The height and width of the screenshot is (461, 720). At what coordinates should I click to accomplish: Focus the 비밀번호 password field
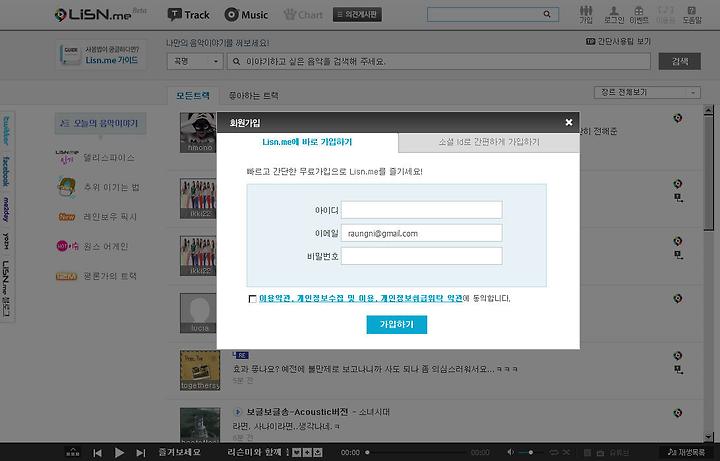[x=422, y=256]
